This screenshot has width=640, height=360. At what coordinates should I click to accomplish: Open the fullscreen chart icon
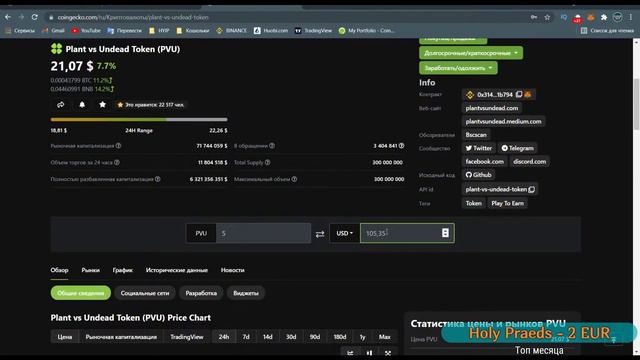(388, 353)
